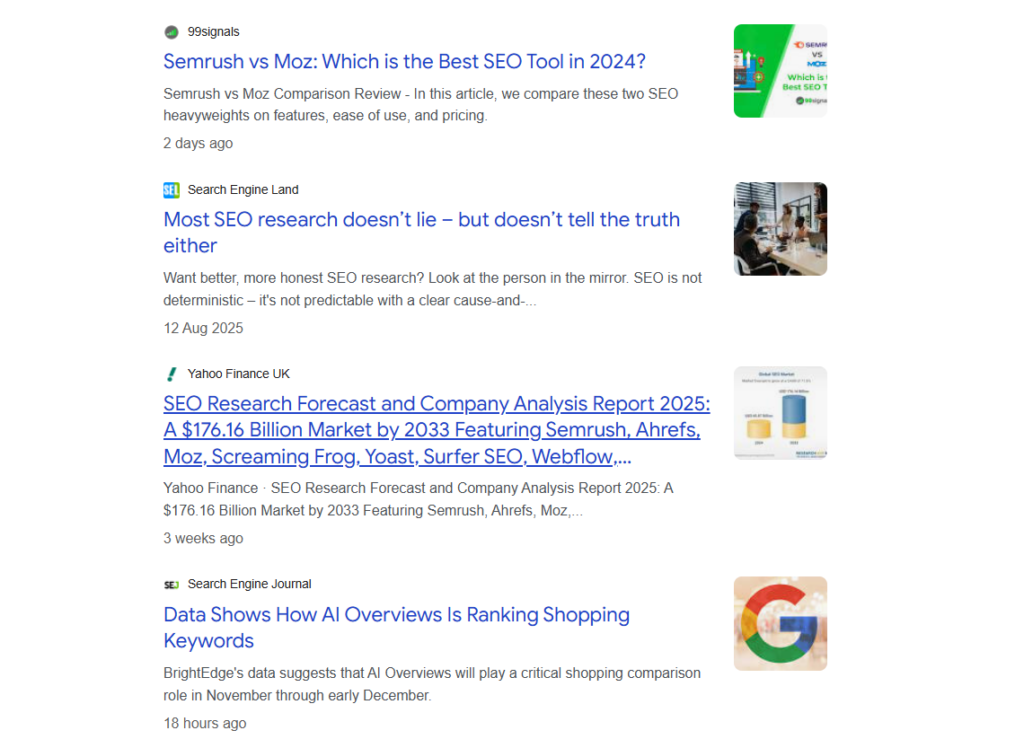This screenshot has height=748, width=1024.
Task: Click the Yahoo Finance UK source name
Action: [239, 374]
